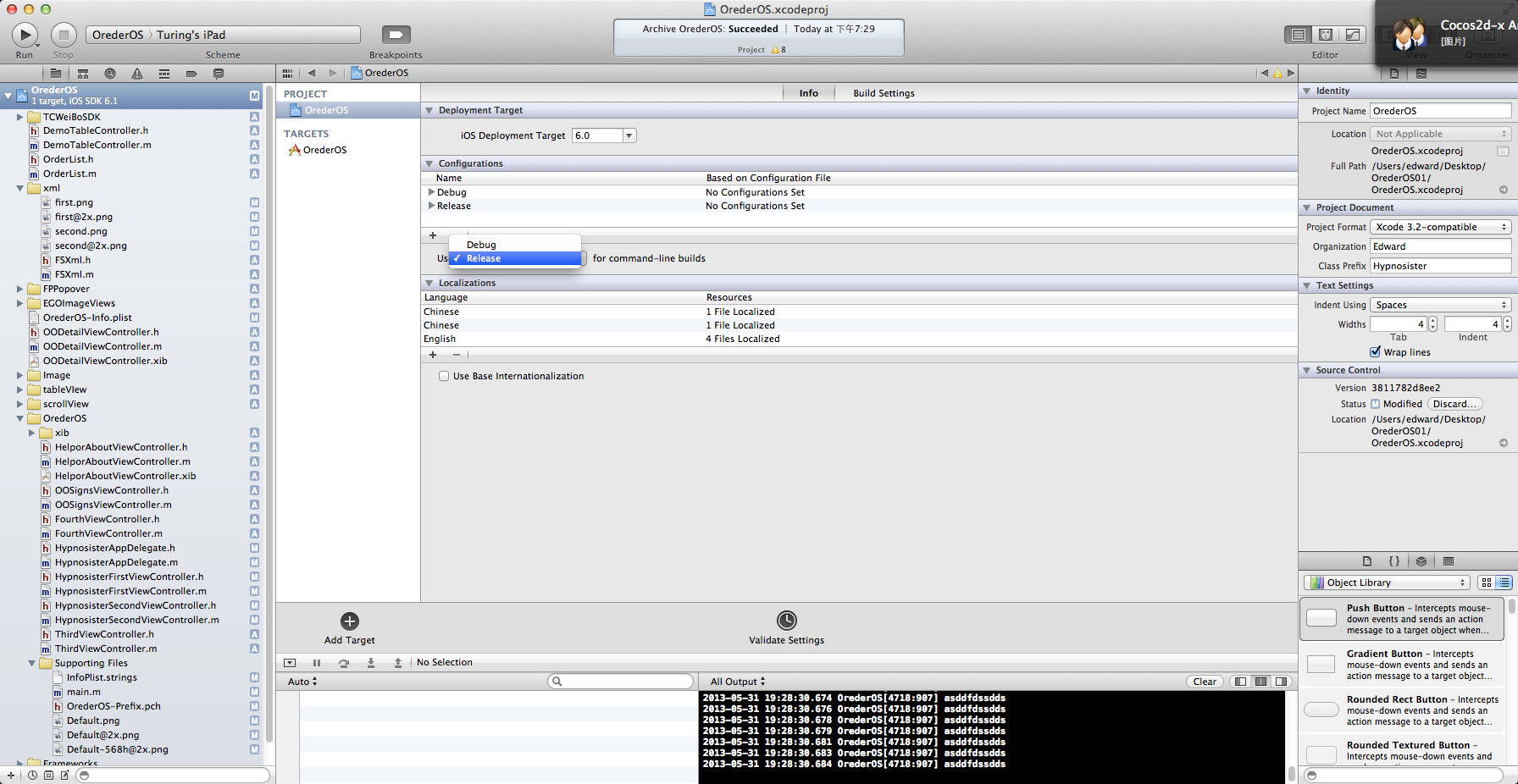Go forward using the jump bar right arrow

333,73
